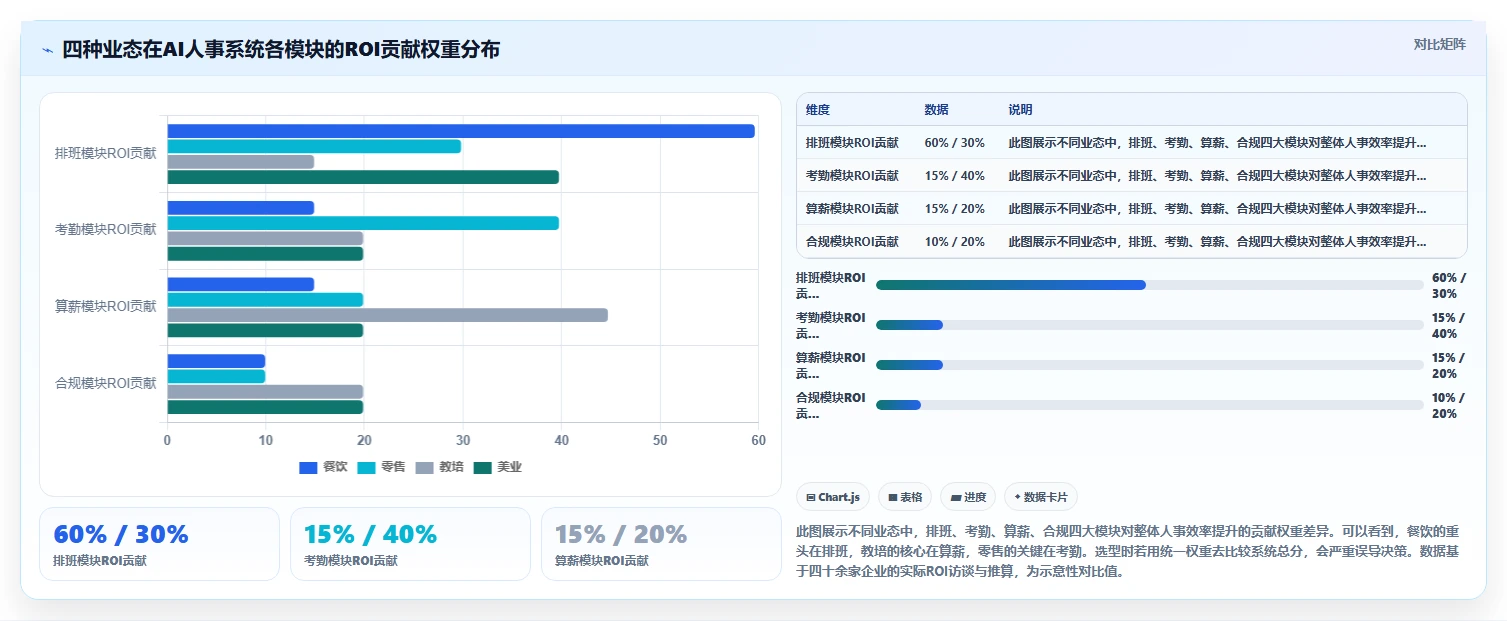Select the 考勤模块ROI贡献 table row cell
The width and height of the screenshot is (1507, 621).
pos(852,176)
